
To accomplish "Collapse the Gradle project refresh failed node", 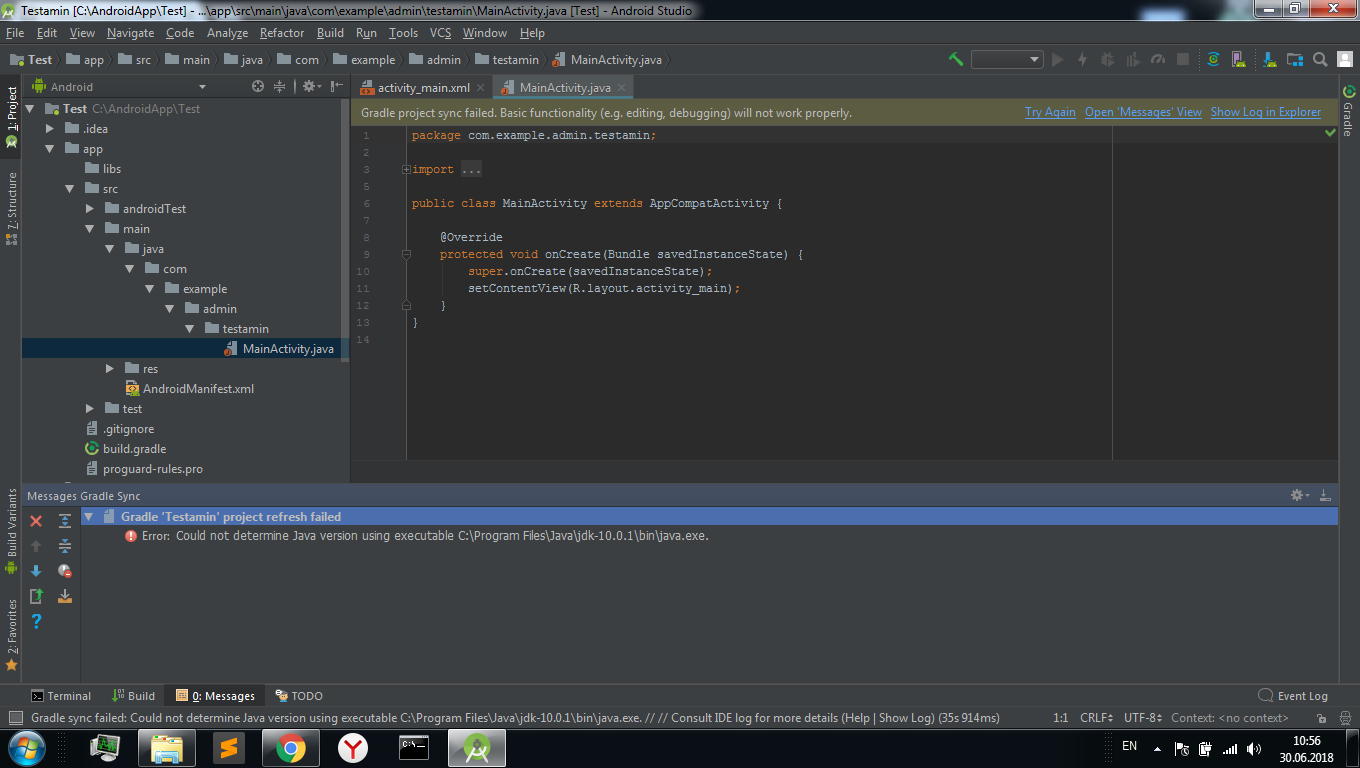I will coord(89,517).
